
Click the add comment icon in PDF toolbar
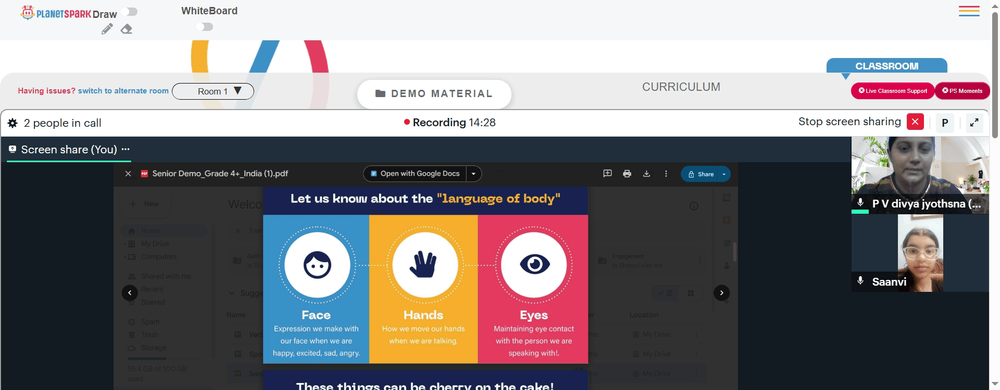point(607,173)
